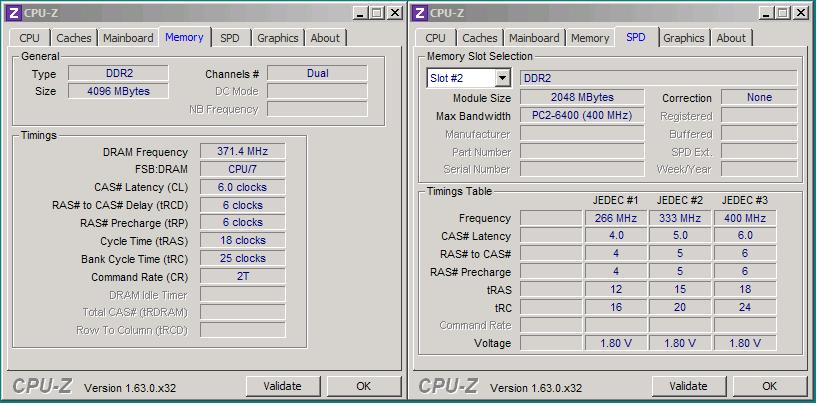The image size is (818, 405).
Task: Close the right CPU-Z window
Action: [x=801, y=13]
